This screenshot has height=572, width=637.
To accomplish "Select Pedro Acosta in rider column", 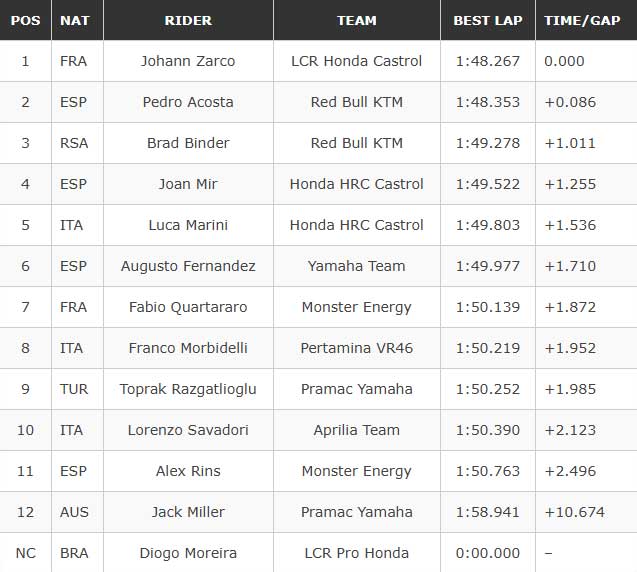I will tap(188, 102).
